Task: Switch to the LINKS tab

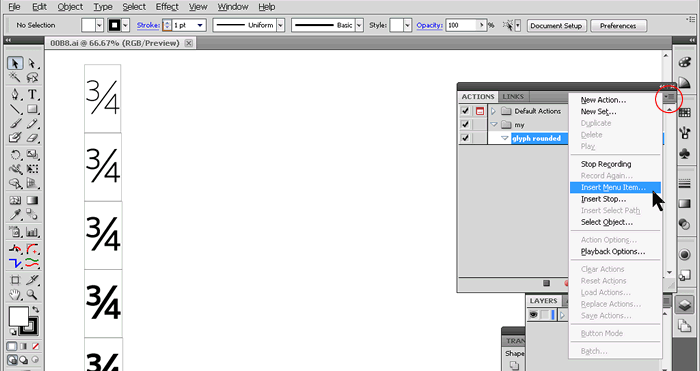Action: pos(512,96)
